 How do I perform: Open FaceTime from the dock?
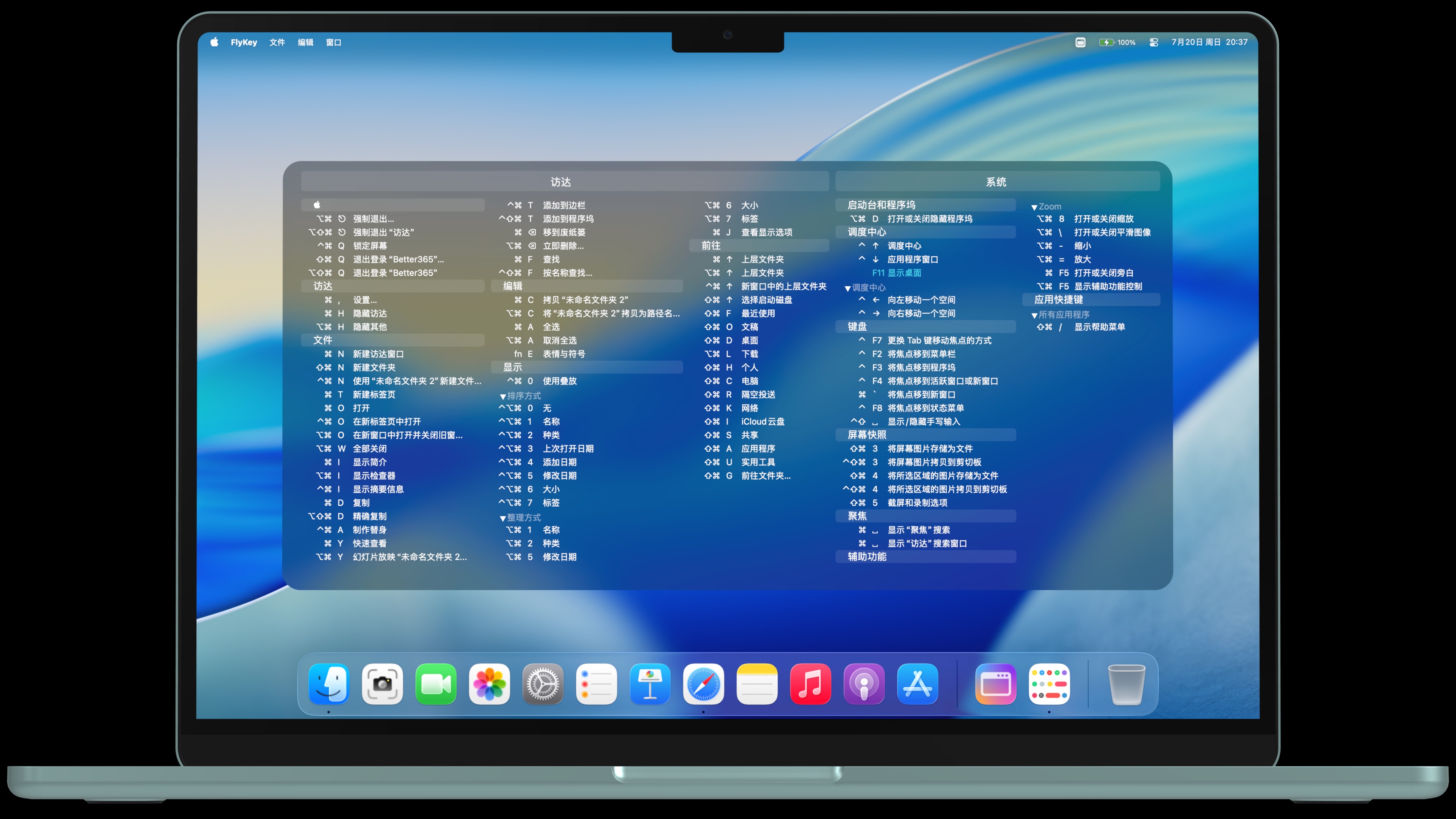[436, 684]
